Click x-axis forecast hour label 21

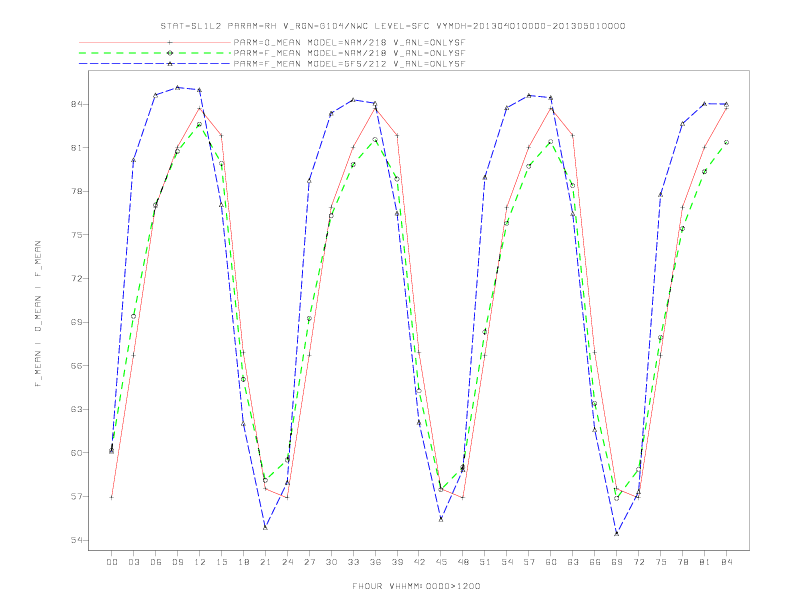tap(265, 562)
